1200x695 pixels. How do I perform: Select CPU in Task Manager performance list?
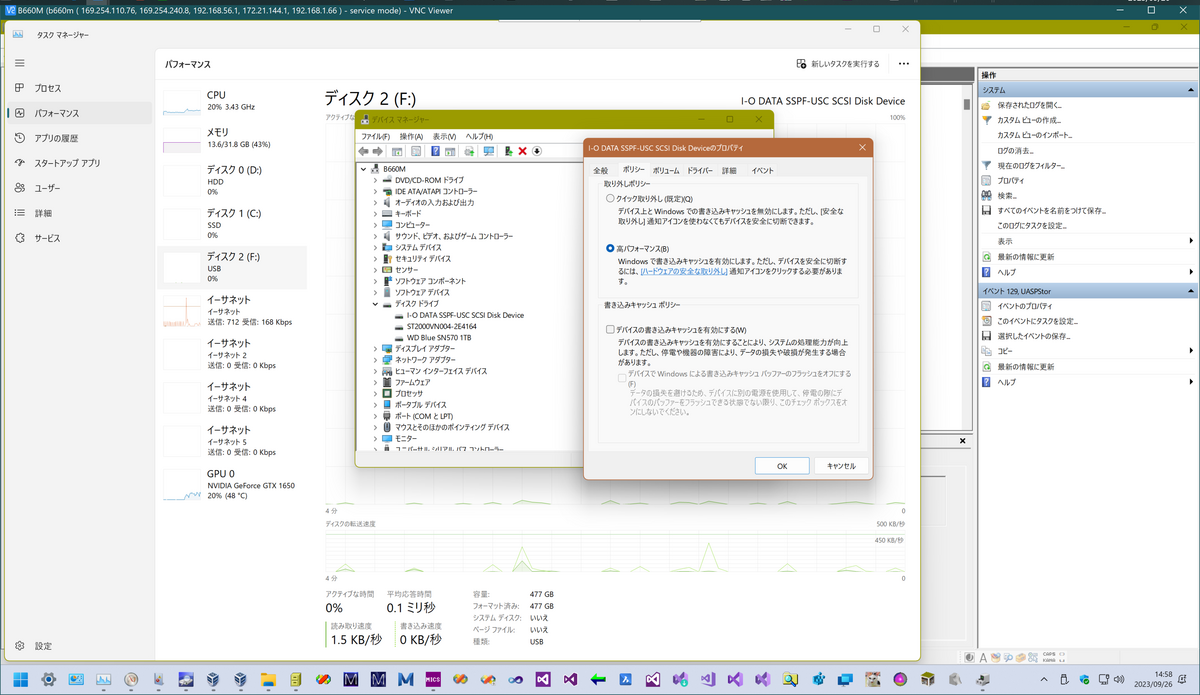(x=233, y=101)
